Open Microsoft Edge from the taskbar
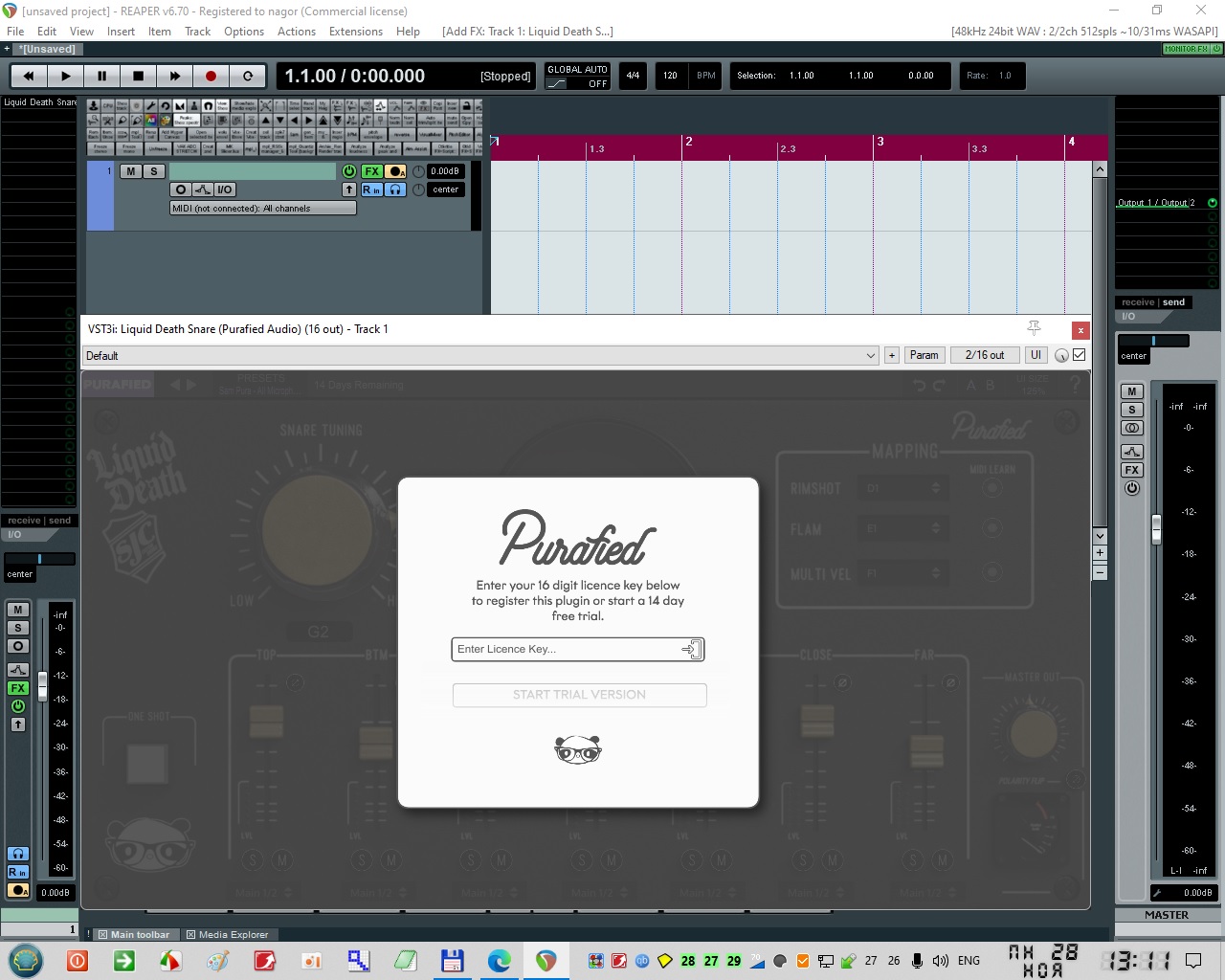 (x=499, y=961)
